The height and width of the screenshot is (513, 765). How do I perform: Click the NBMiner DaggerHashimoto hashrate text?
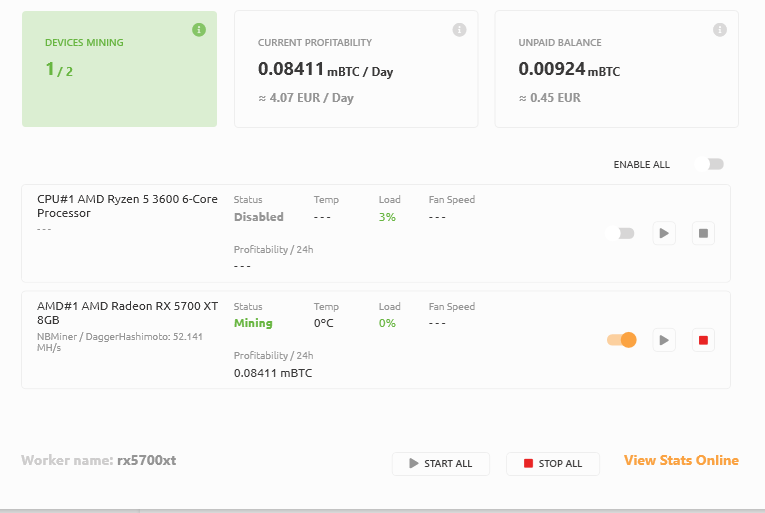click(120, 342)
